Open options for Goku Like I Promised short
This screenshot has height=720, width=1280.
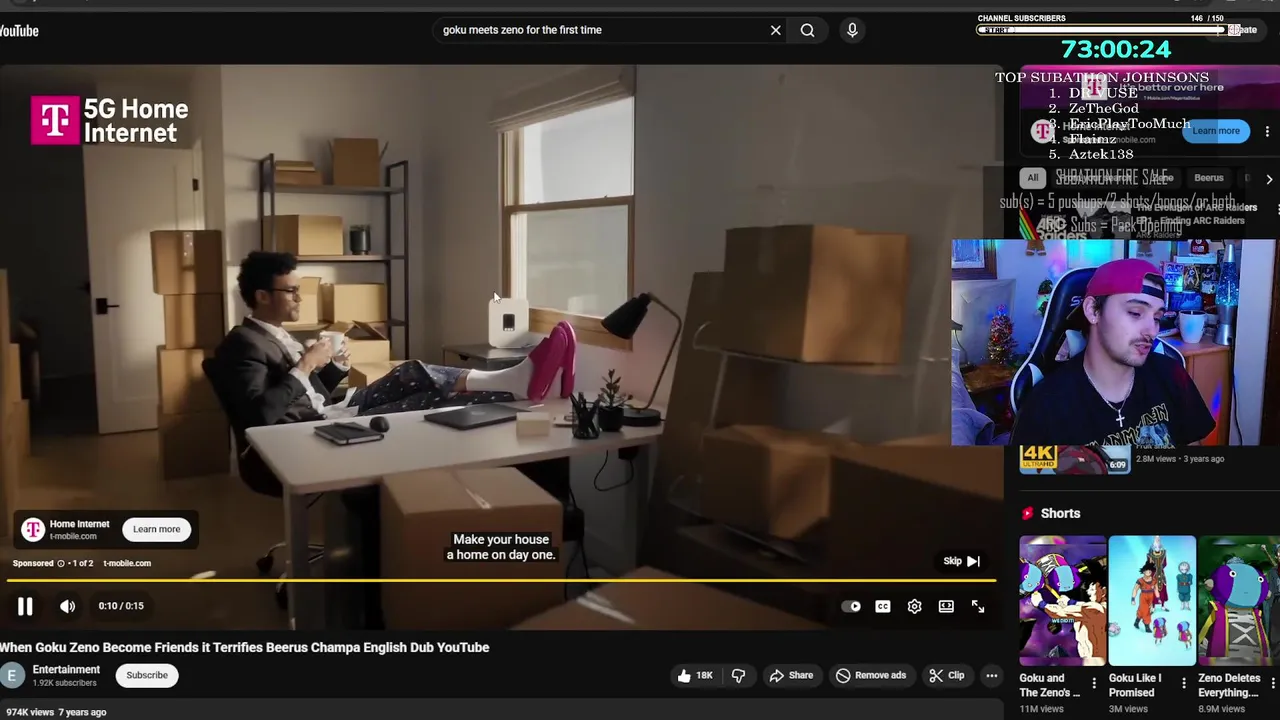(x=1183, y=684)
